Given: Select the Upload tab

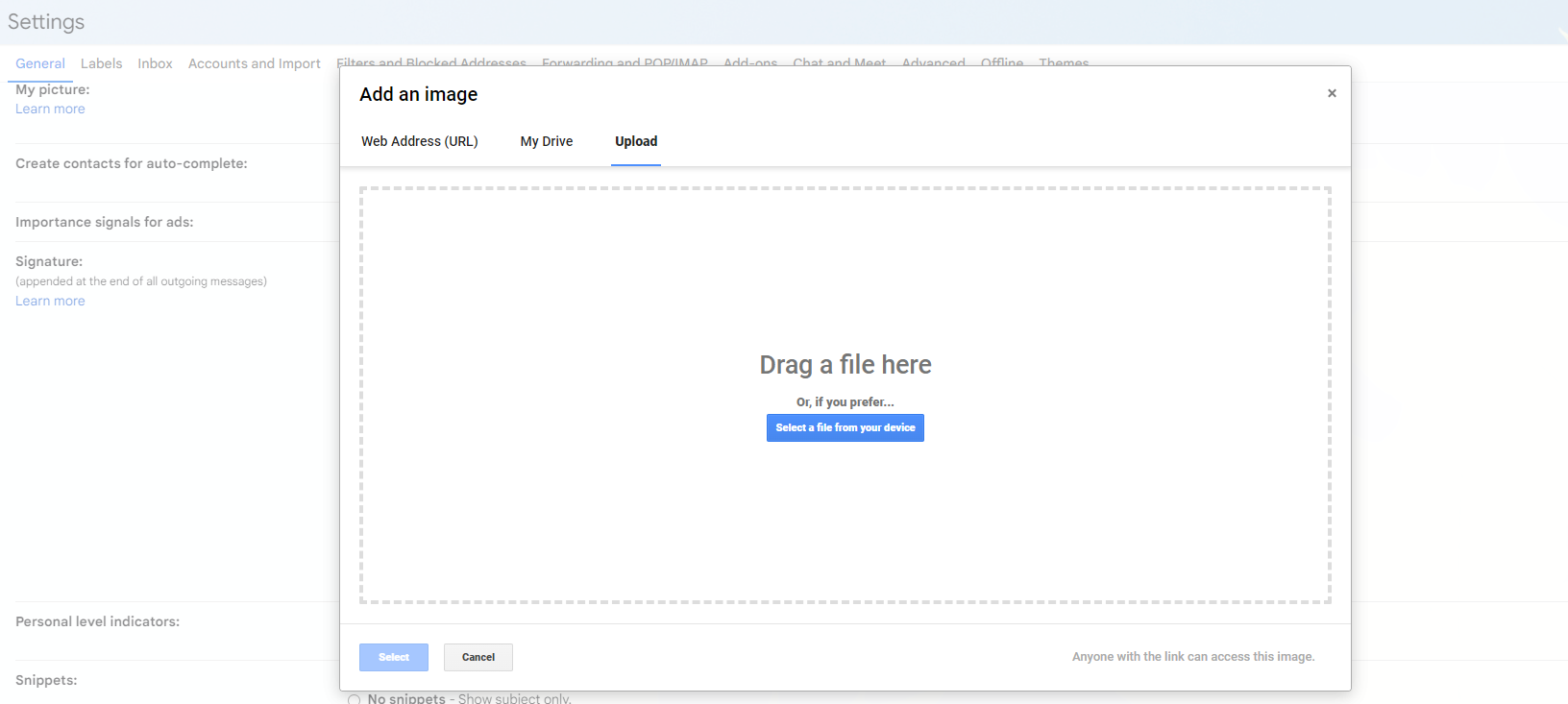Looking at the screenshot, I should [636, 141].
